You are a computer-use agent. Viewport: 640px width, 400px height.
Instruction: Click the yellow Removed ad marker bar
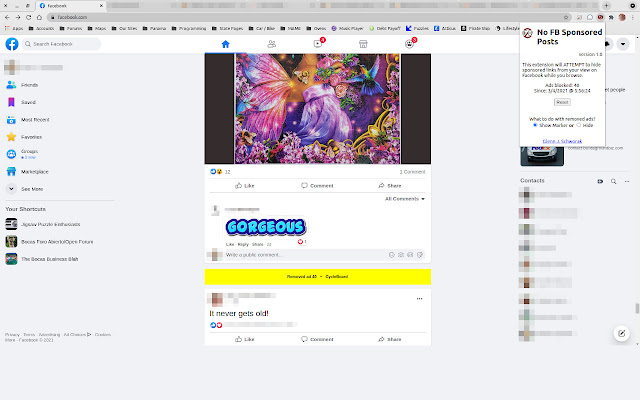[x=318, y=277]
